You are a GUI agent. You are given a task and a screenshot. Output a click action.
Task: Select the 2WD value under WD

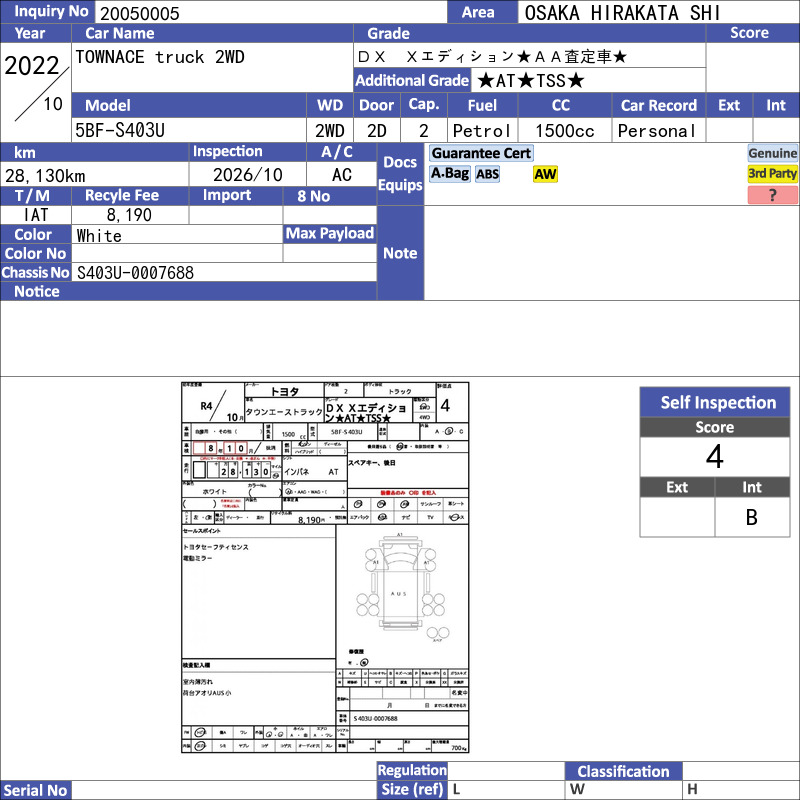pos(330,131)
